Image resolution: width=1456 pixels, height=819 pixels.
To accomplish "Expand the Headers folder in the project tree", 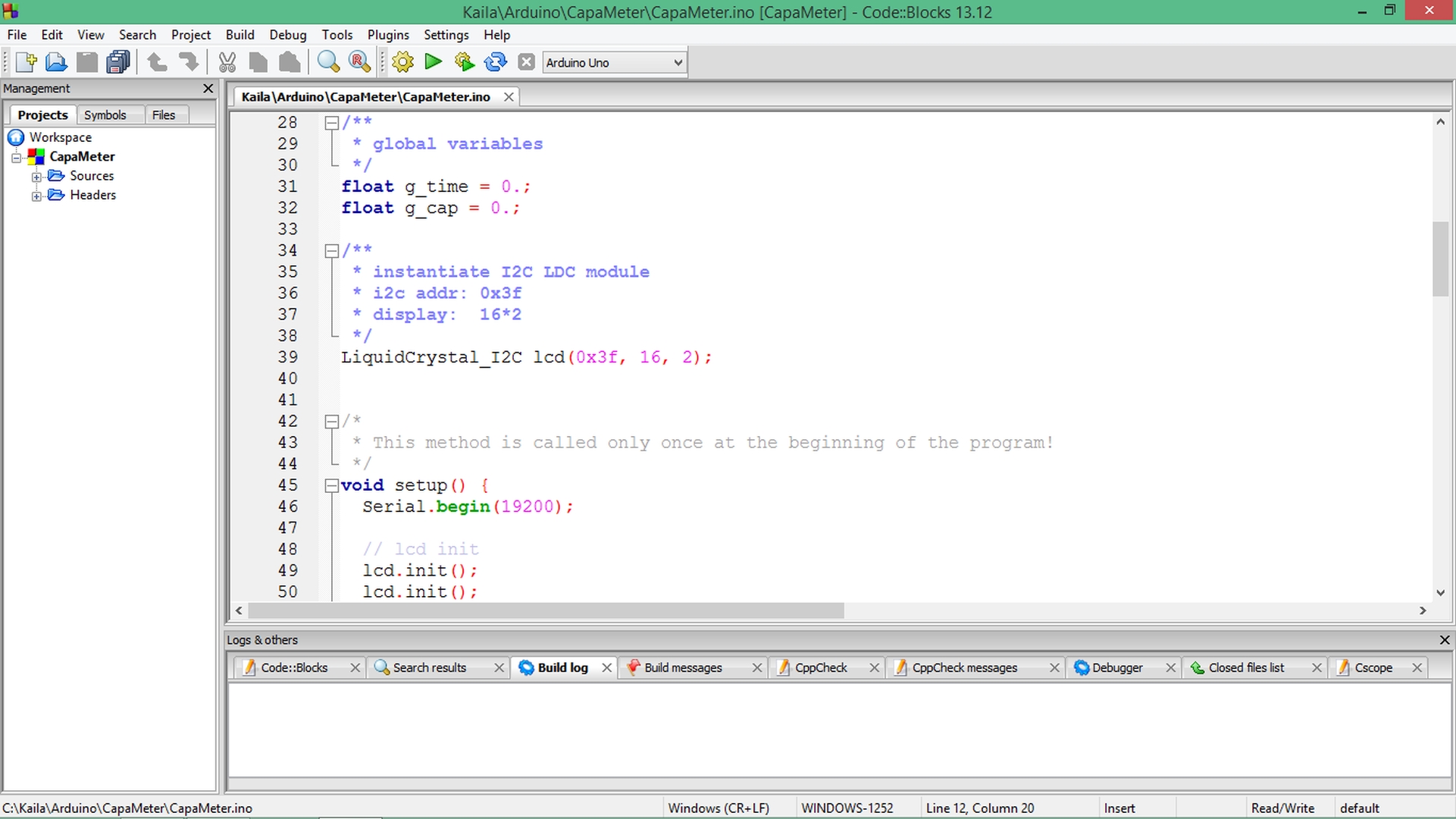I will pyautogui.click(x=36, y=195).
